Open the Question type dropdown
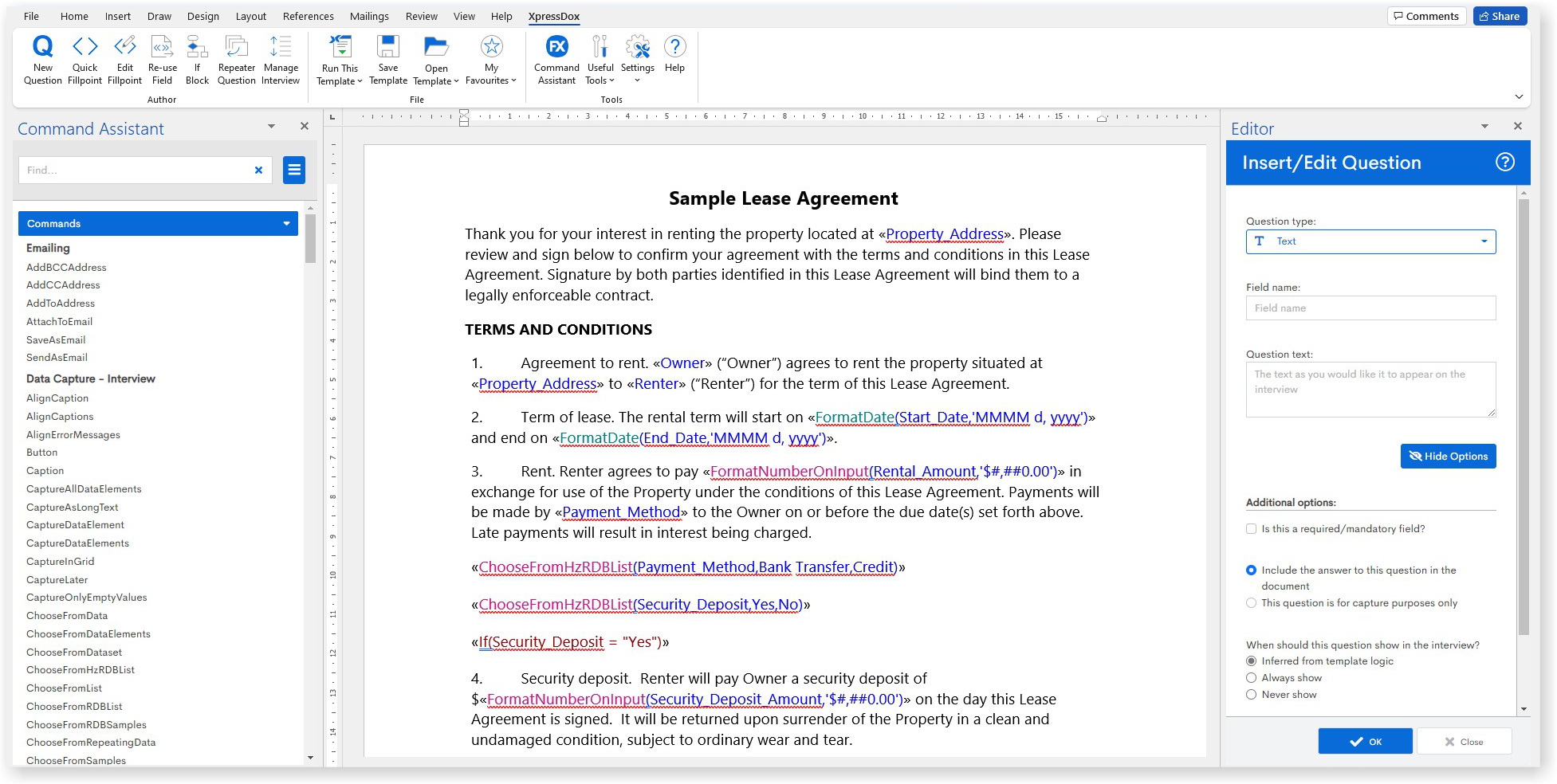1557x784 pixels. [1370, 241]
